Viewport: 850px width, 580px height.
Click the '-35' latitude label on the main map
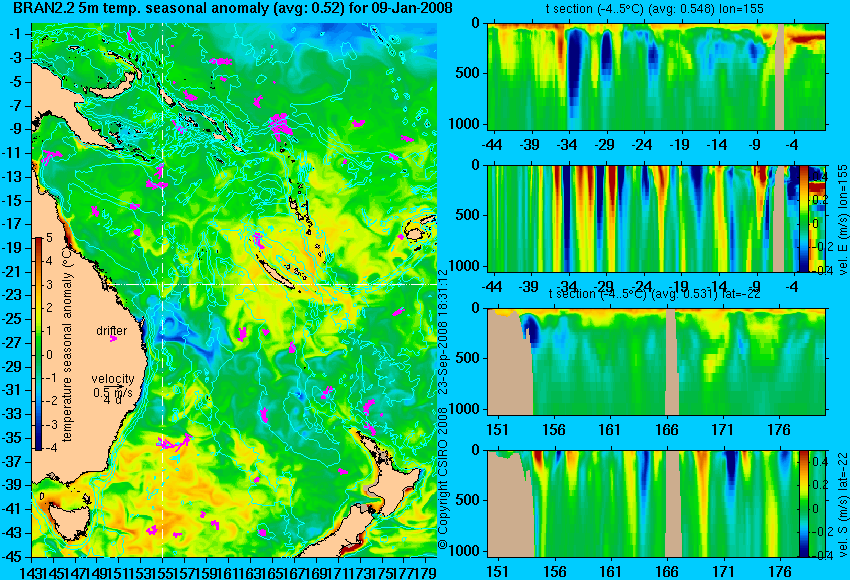[x=12, y=437]
